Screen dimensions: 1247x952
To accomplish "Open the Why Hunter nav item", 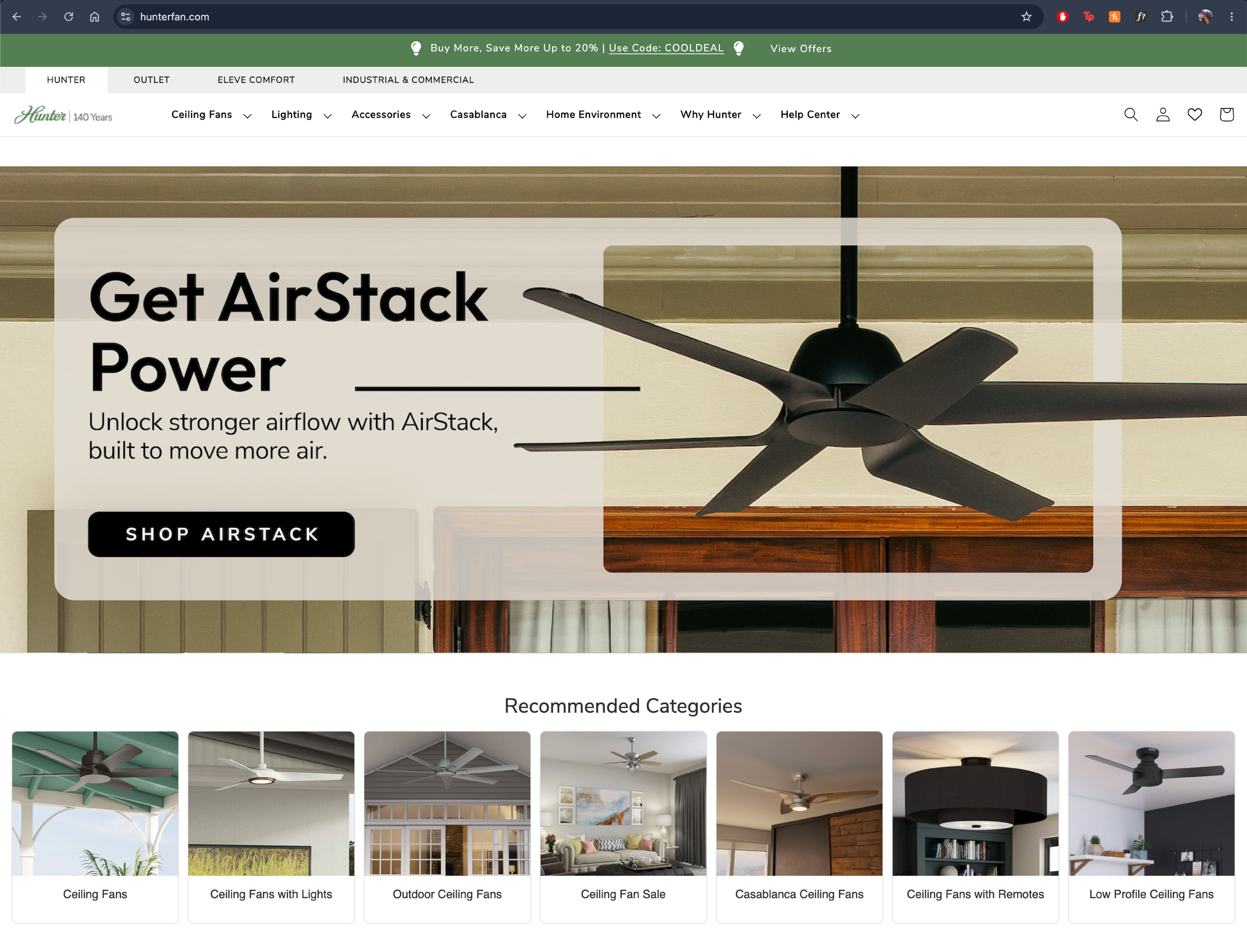I will click(x=711, y=115).
